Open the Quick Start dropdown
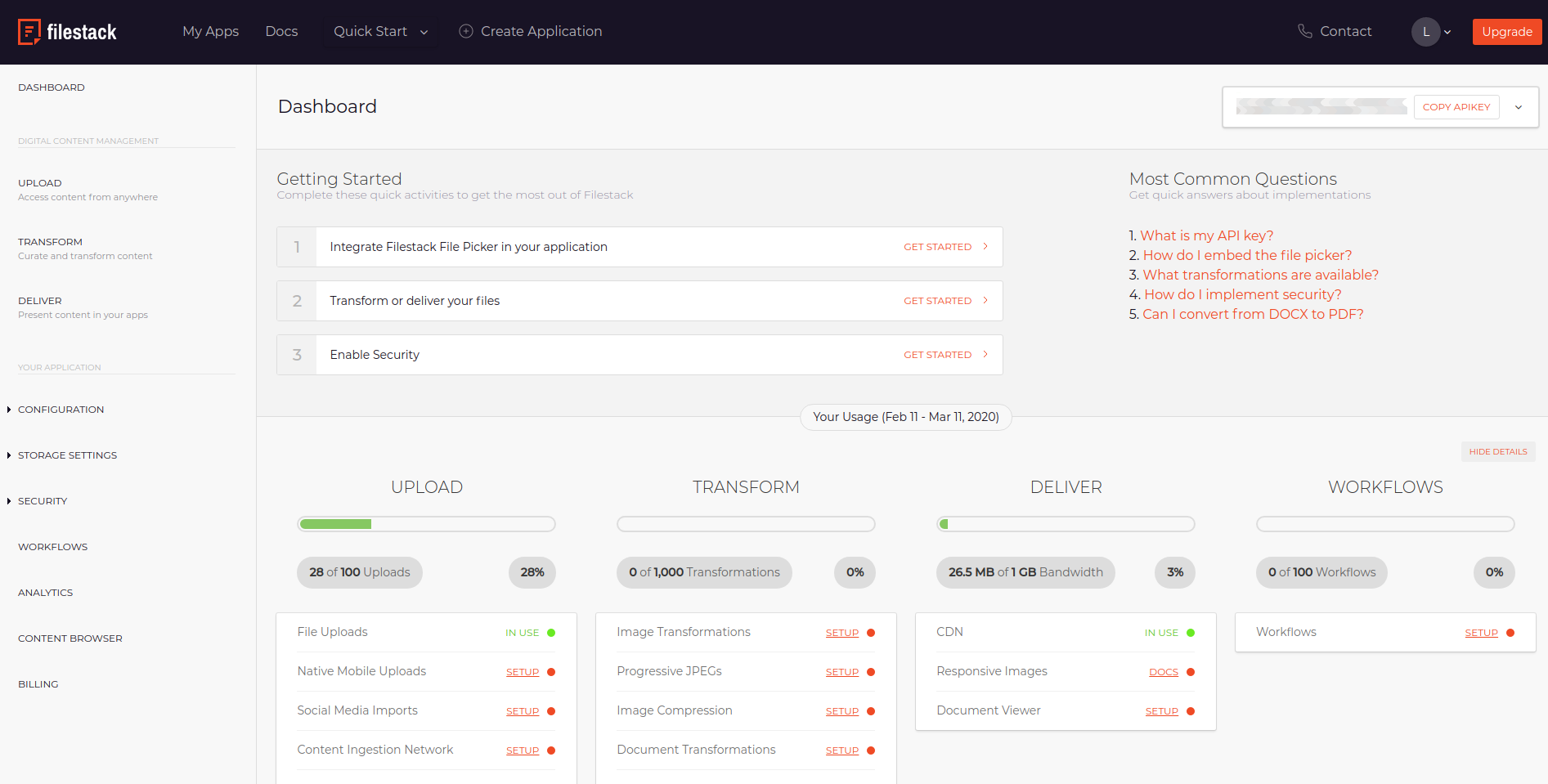This screenshot has width=1548, height=784. (x=380, y=31)
